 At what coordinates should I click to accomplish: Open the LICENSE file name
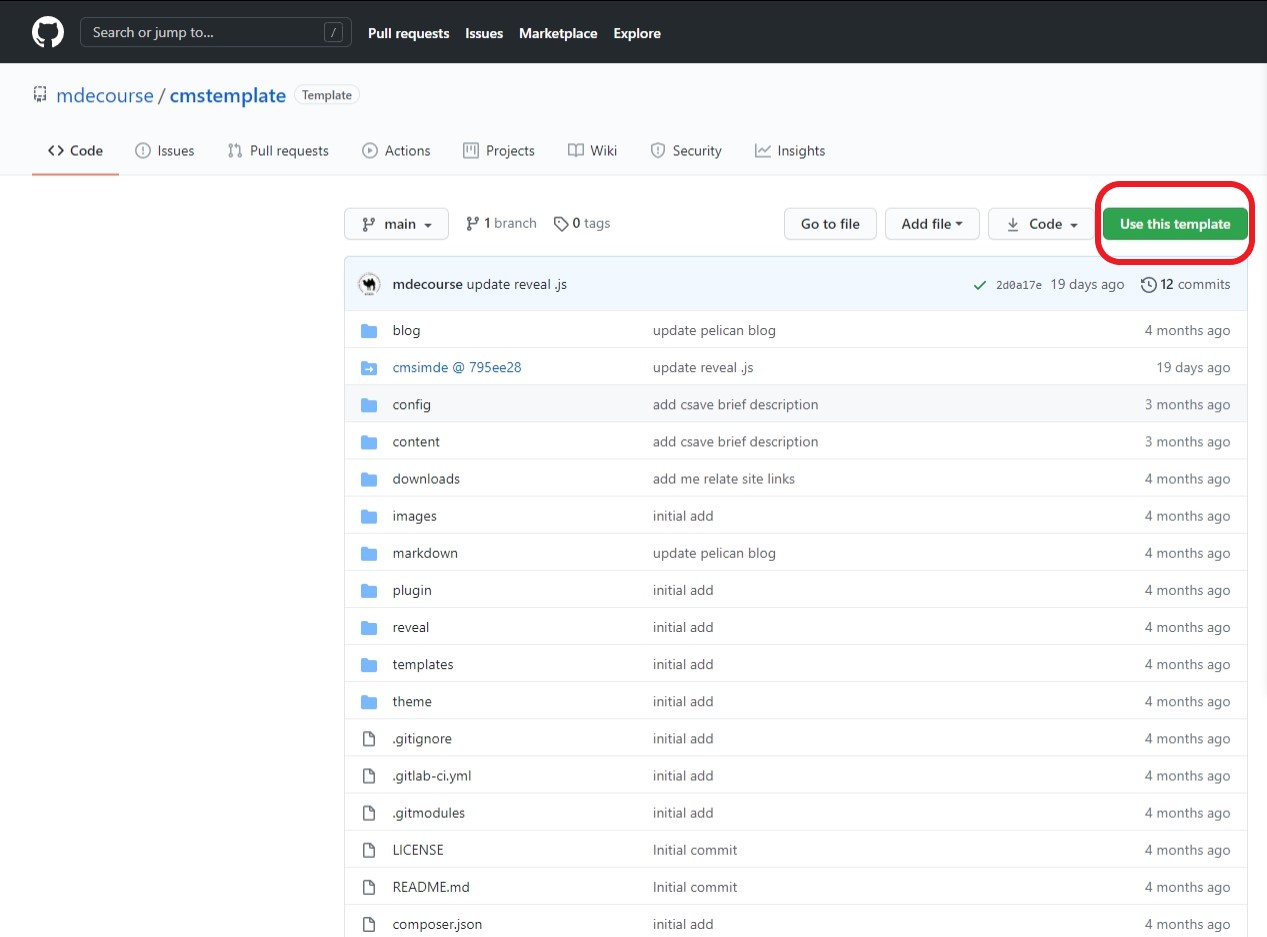coord(418,849)
